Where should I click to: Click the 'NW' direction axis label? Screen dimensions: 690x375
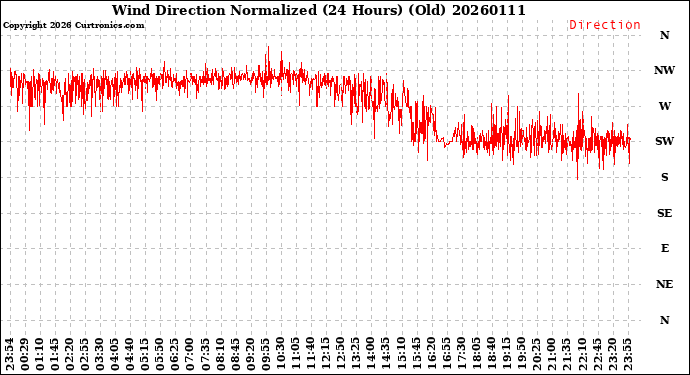[664, 70]
